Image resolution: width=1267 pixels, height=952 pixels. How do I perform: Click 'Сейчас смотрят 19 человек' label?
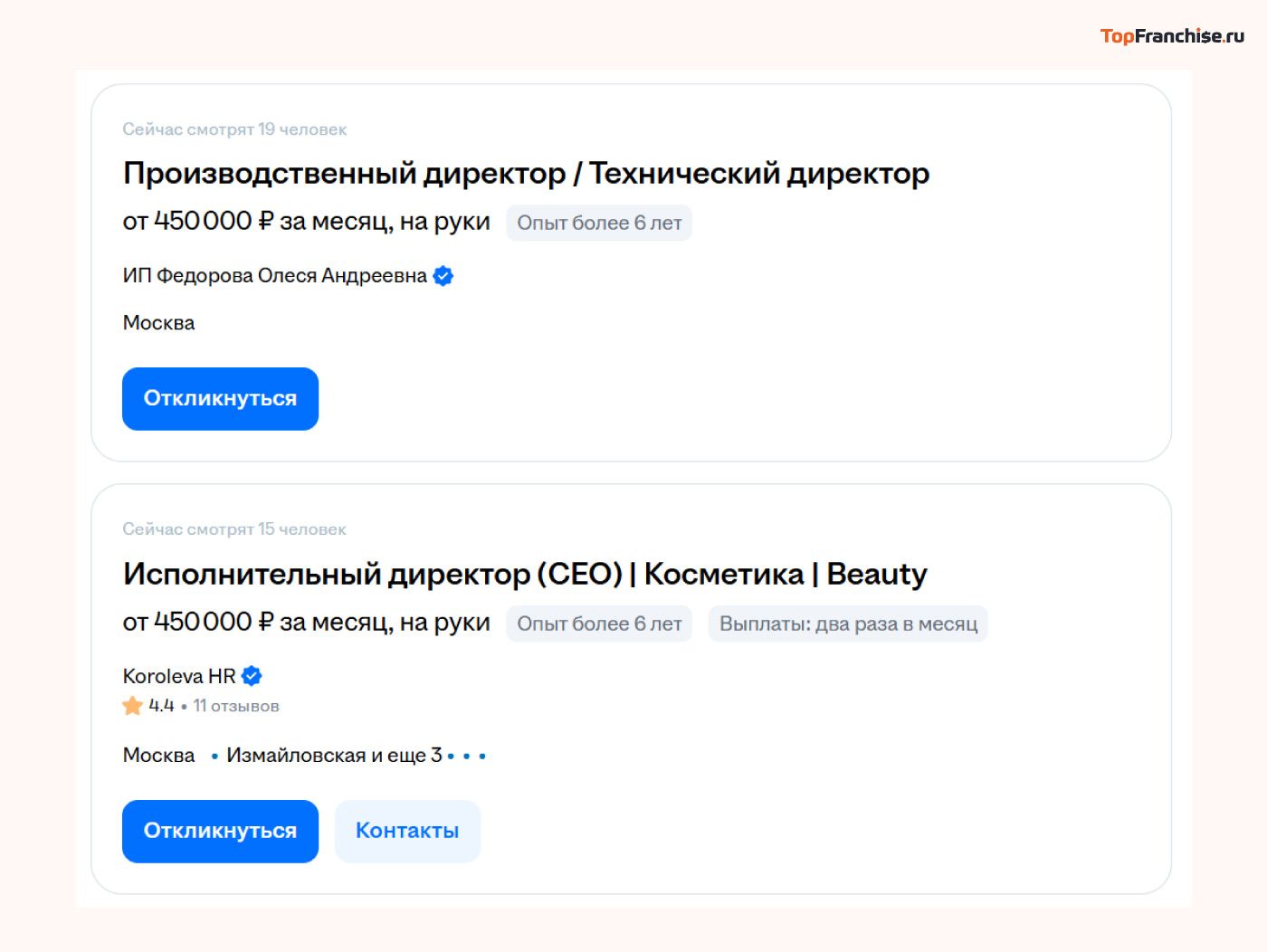234,129
